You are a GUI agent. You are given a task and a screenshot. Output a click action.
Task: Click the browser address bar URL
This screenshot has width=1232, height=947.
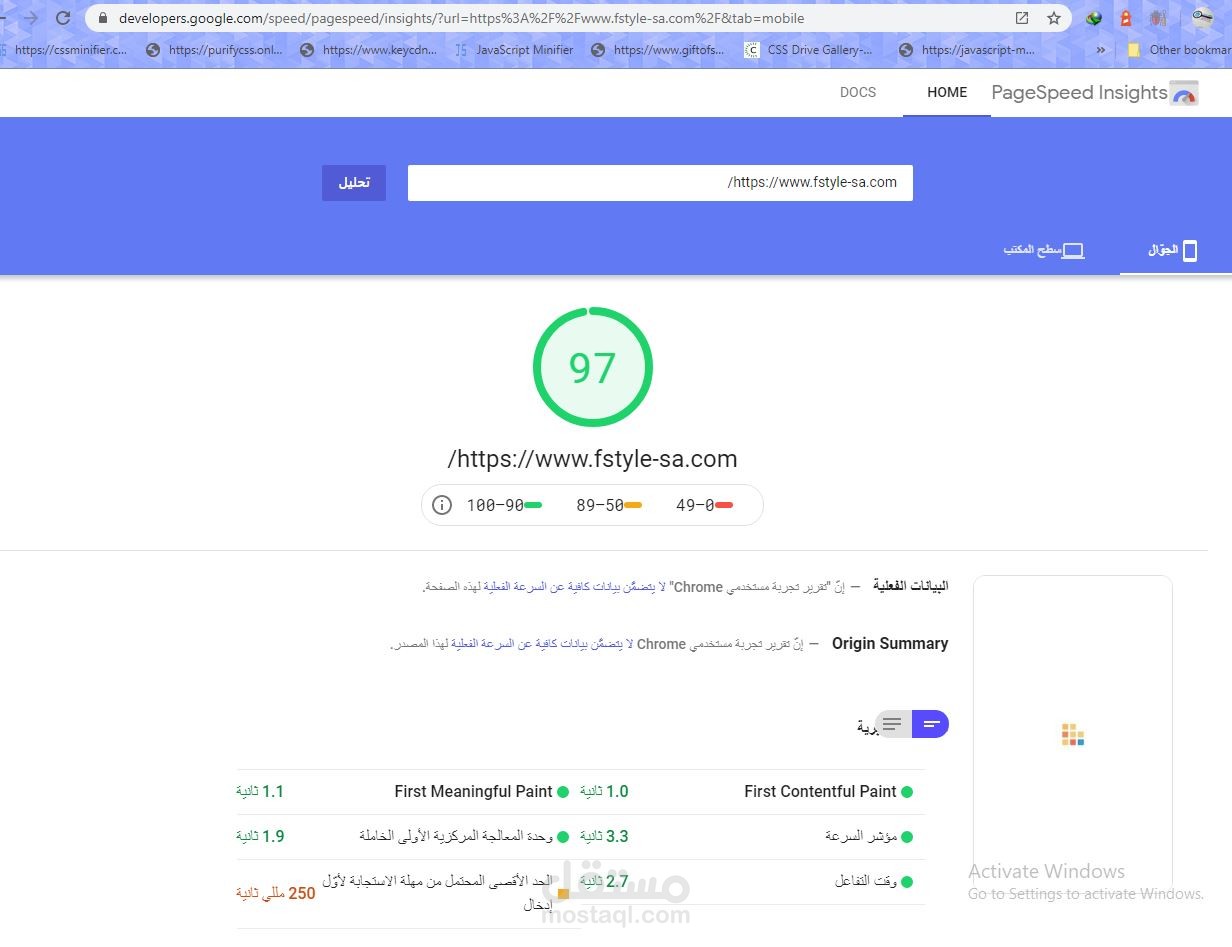click(x=461, y=18)
